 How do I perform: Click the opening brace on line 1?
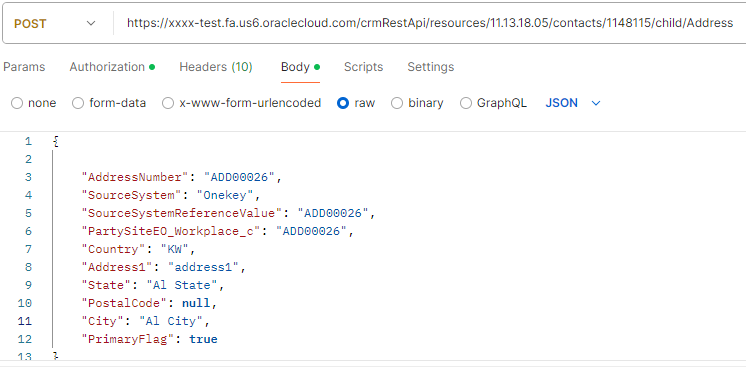tap(56, 141)
